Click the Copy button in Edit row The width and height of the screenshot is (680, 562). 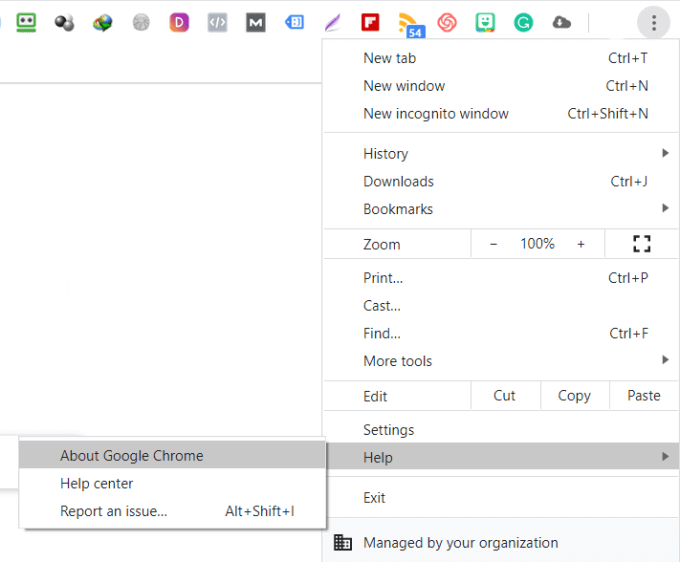[575, 395]
